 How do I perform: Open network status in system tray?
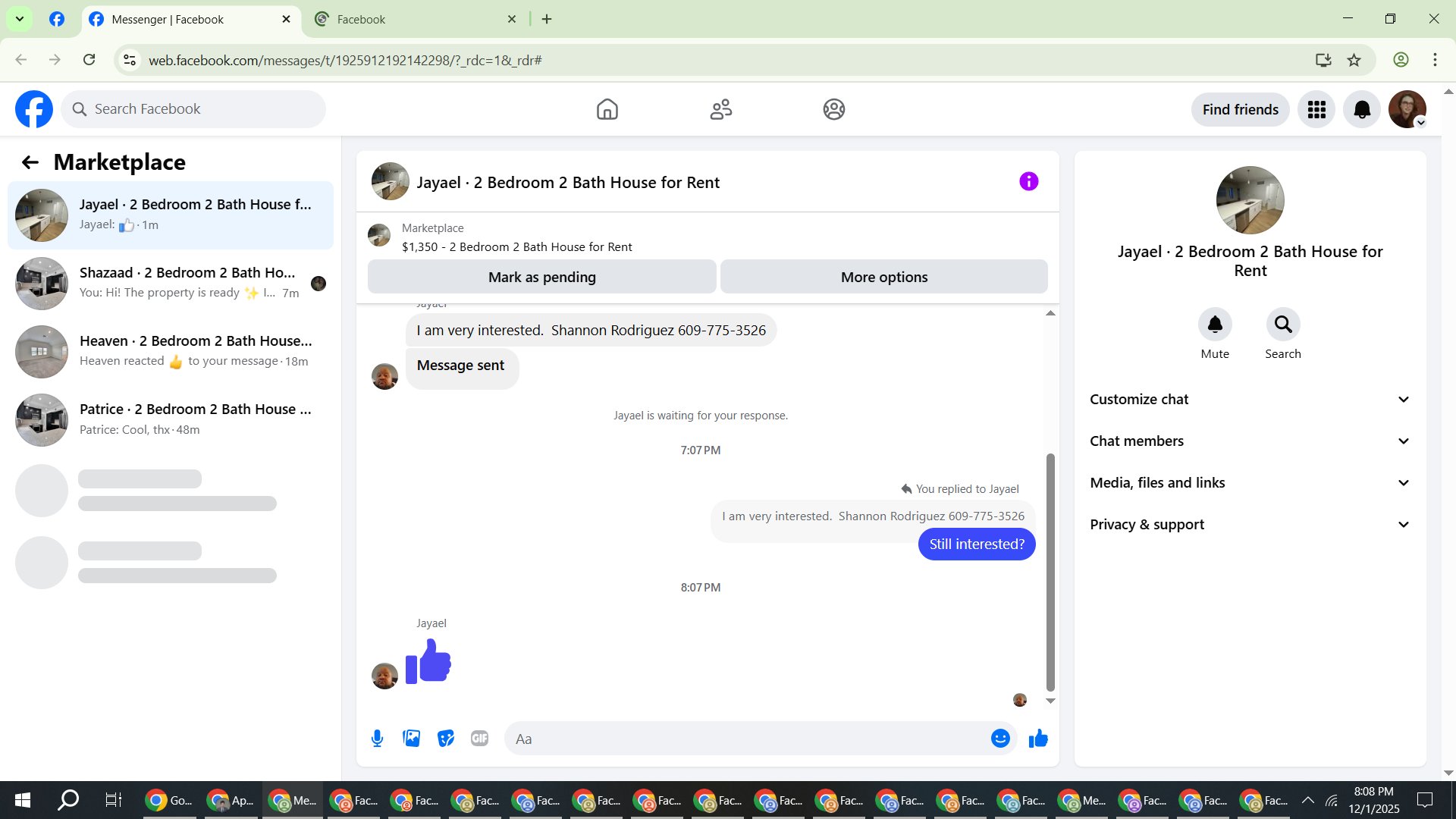(1332, 800)
